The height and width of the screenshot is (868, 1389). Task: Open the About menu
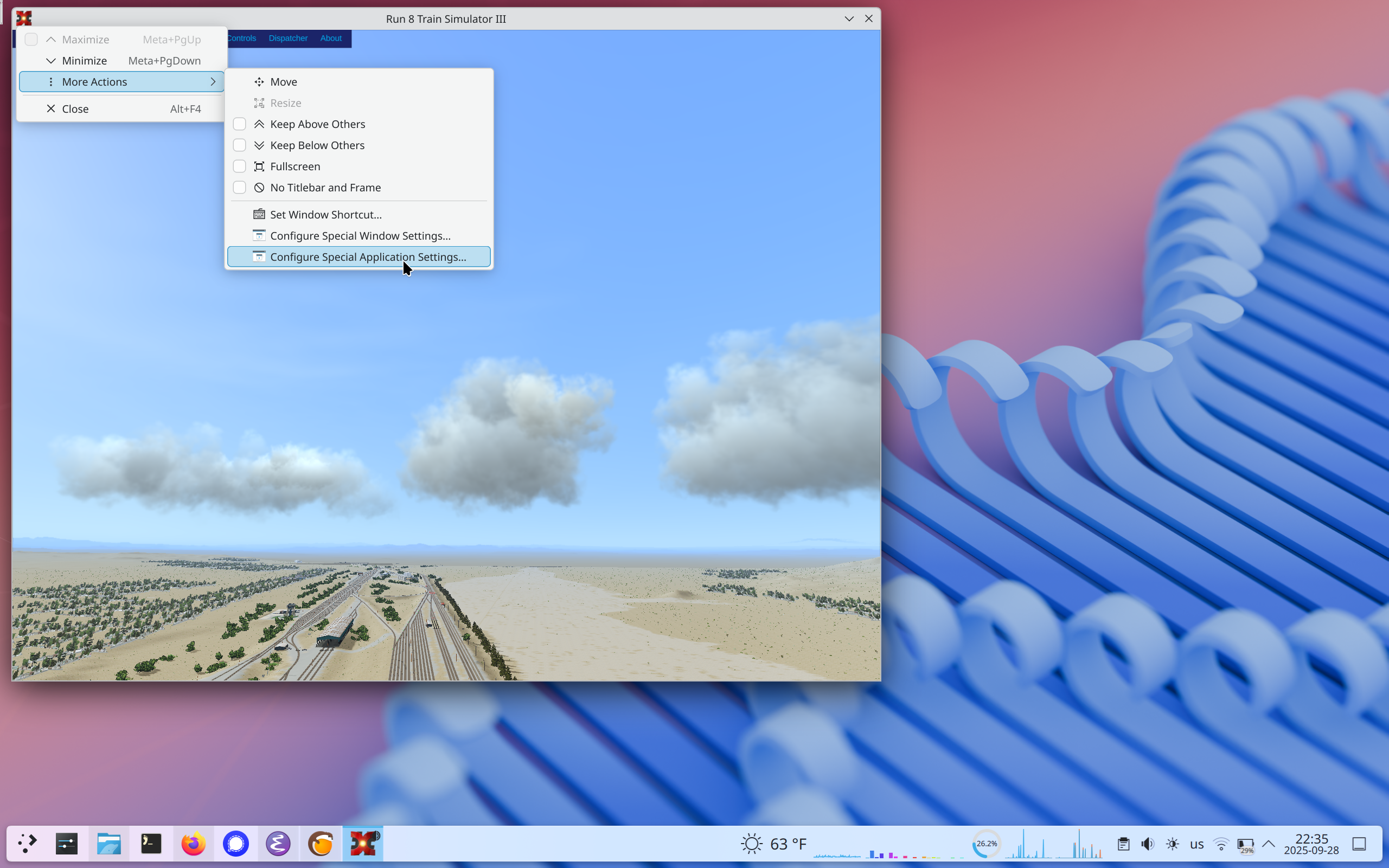(331, 38)
